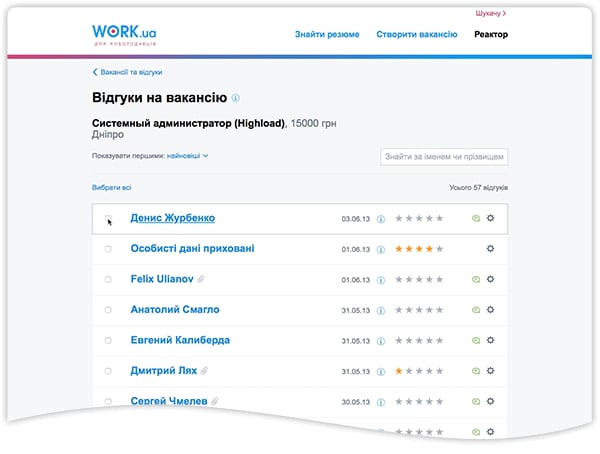The width and height of the screenshot is (600, 454).
Task: Open the Реактор account menu
Action: tap(491, 35)
